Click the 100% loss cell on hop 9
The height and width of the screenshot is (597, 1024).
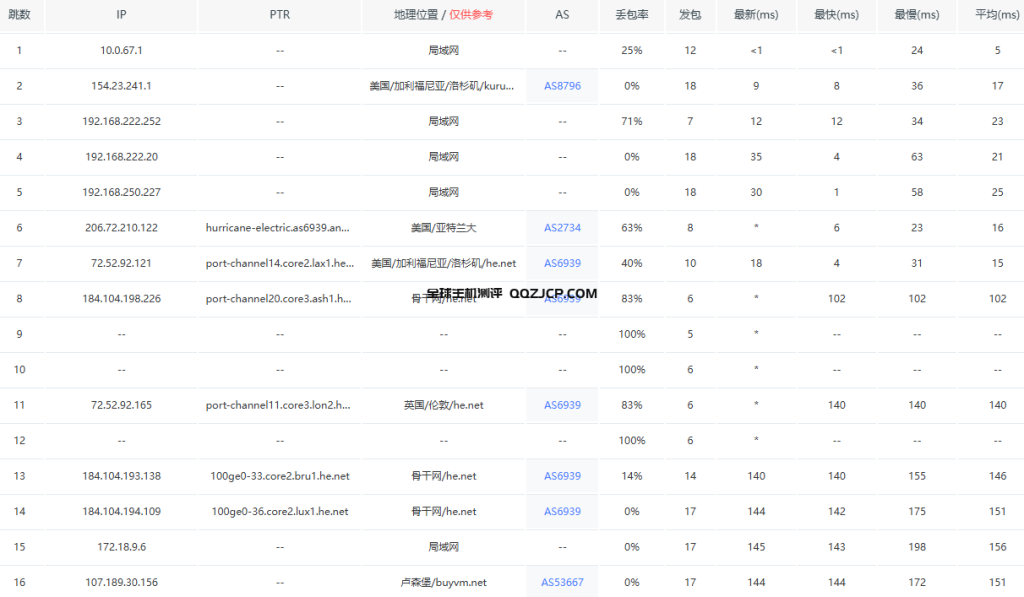(630, 334)
